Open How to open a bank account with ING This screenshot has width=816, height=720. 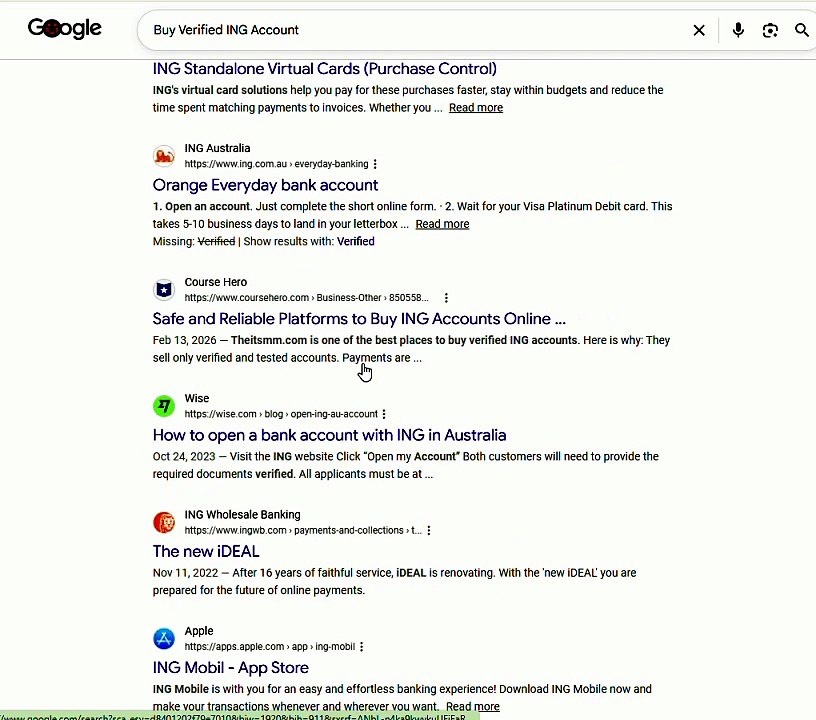(x=329, y=435)
